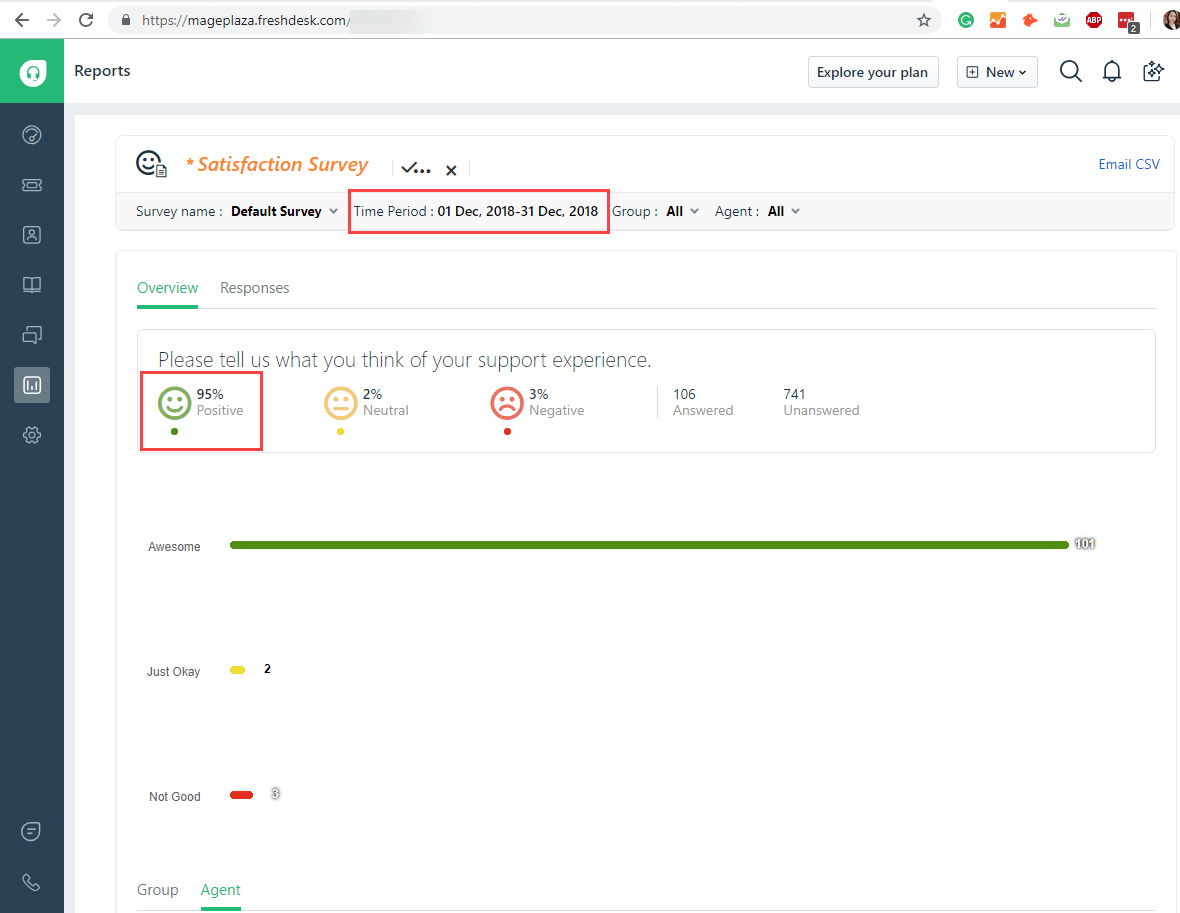
Task: Change the Time Period date range
Action: pyautogui.click(x=476, y=212)
